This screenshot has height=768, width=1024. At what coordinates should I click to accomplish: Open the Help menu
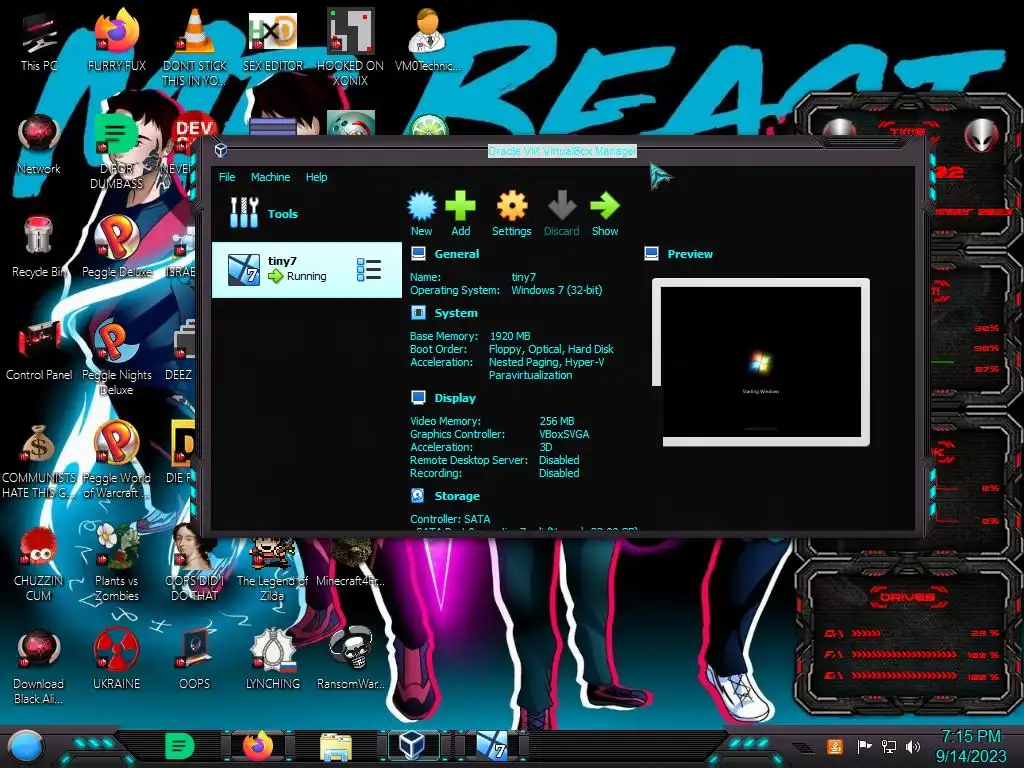coord(316,177)
